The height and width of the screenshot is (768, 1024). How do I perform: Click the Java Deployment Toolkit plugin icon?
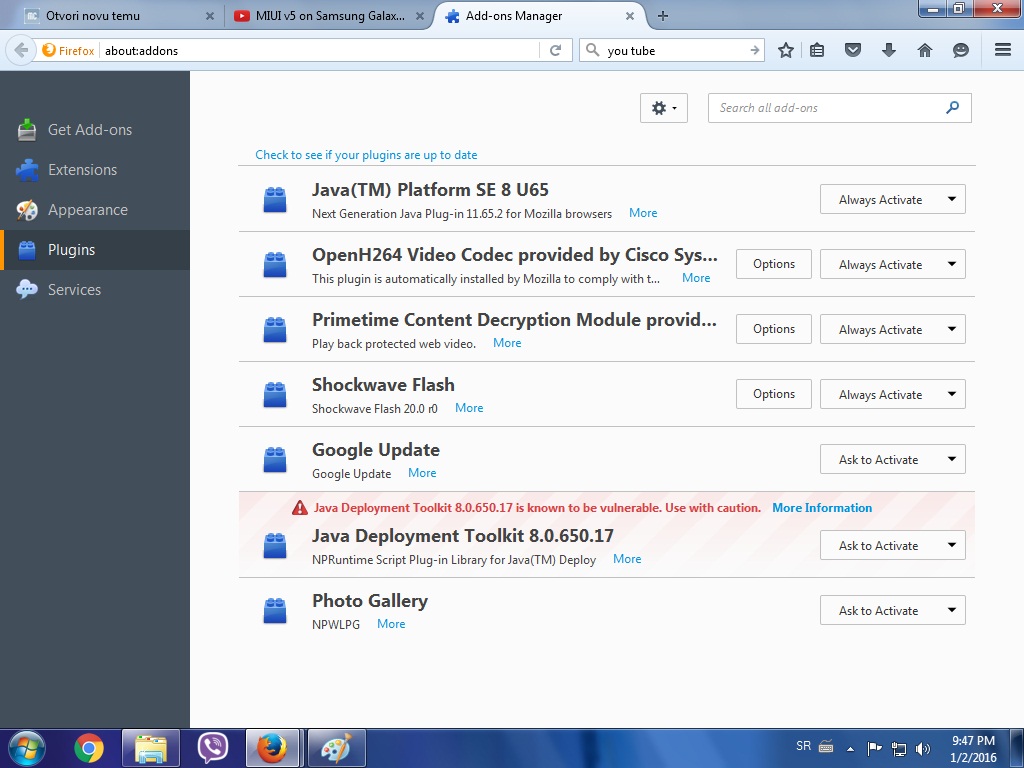point(275,545)
